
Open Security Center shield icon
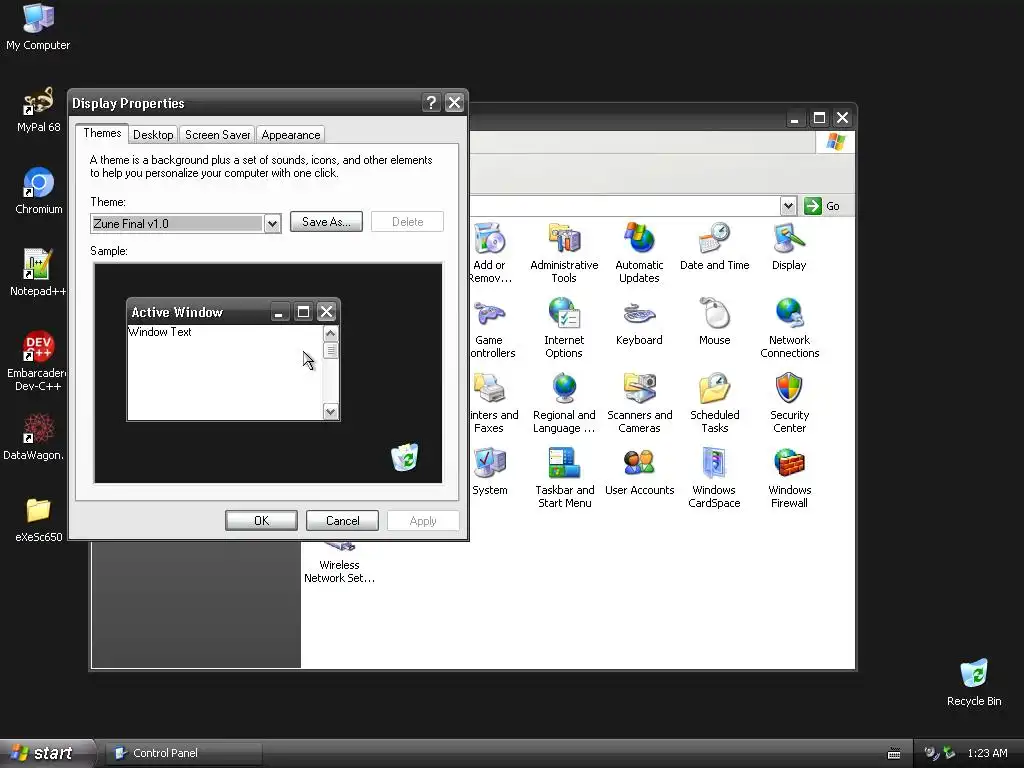pyautogui.click(x=789, y=403)
